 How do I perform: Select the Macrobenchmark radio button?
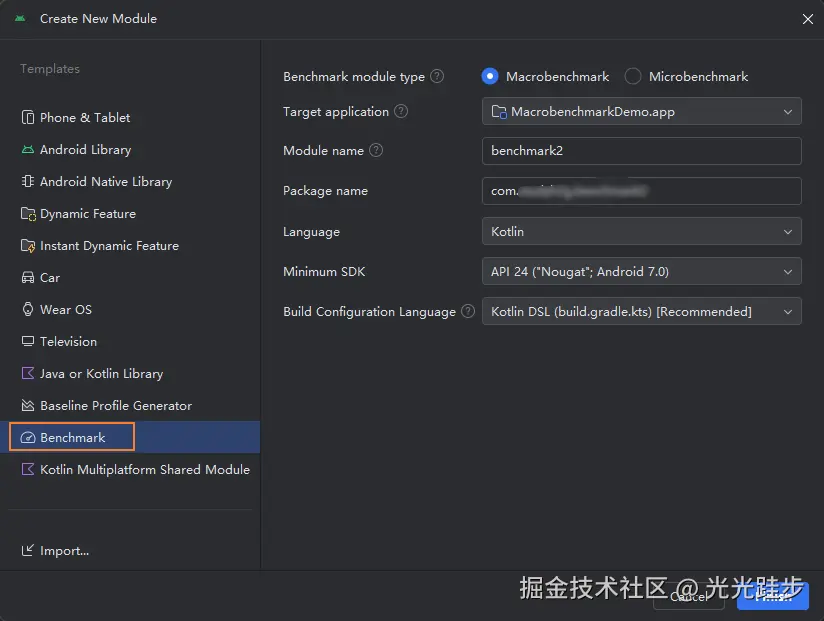pos(490,76)
